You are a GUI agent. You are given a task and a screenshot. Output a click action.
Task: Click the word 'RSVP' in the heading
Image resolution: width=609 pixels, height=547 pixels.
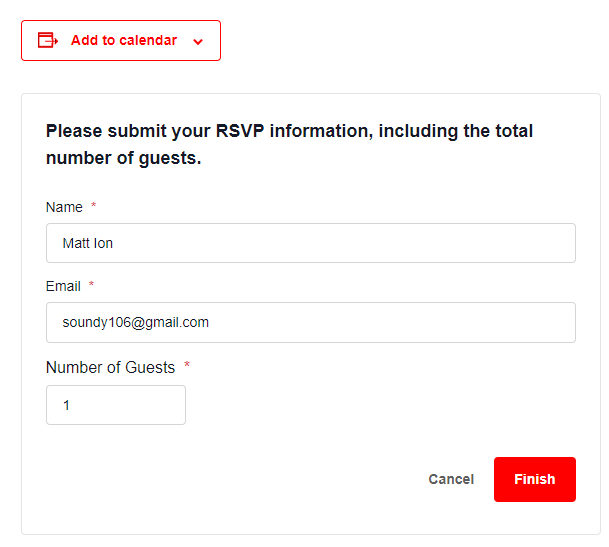tap(240, 131)
